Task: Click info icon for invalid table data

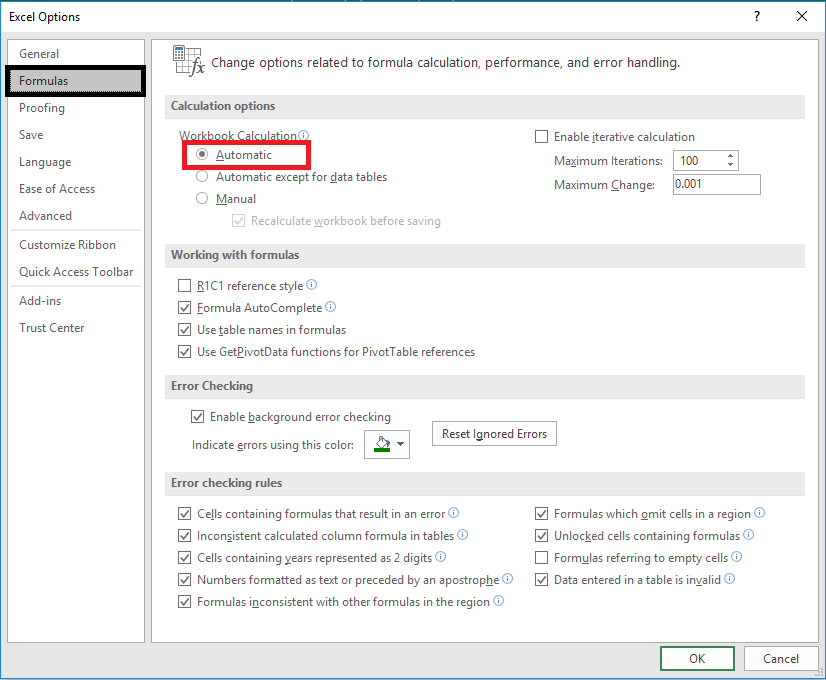Action: [730, 579]
